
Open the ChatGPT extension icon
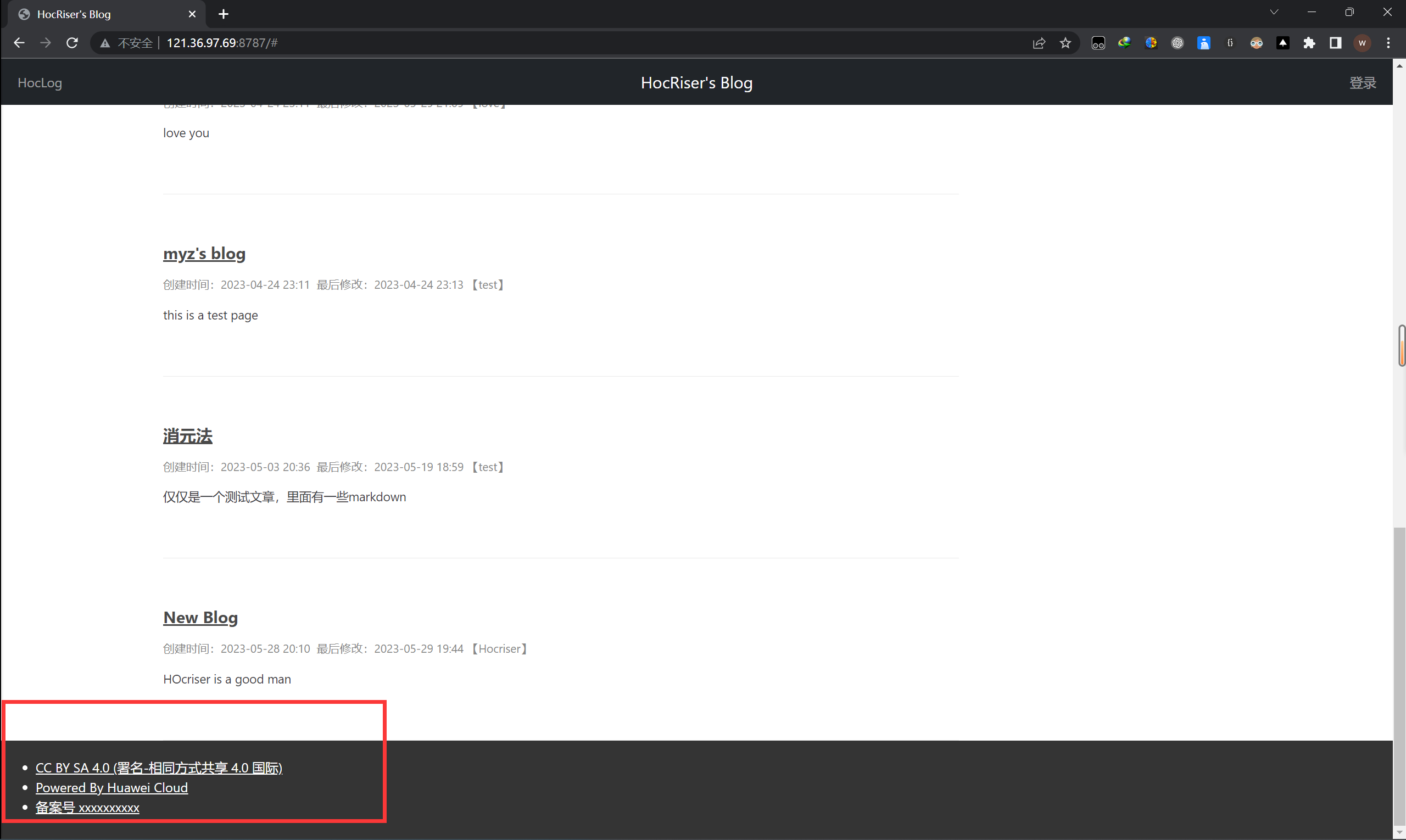point(1177,43)
